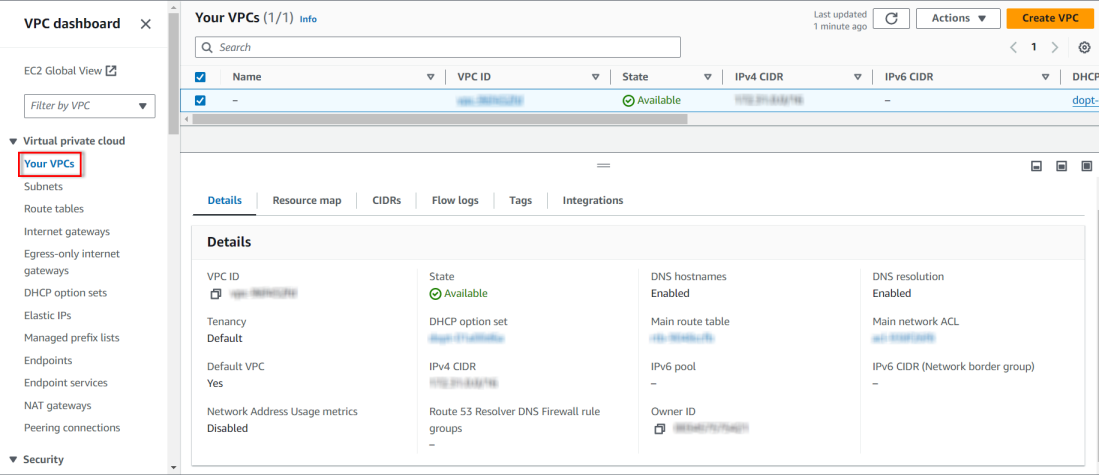Open Your VPCs in sidebar

49,164
